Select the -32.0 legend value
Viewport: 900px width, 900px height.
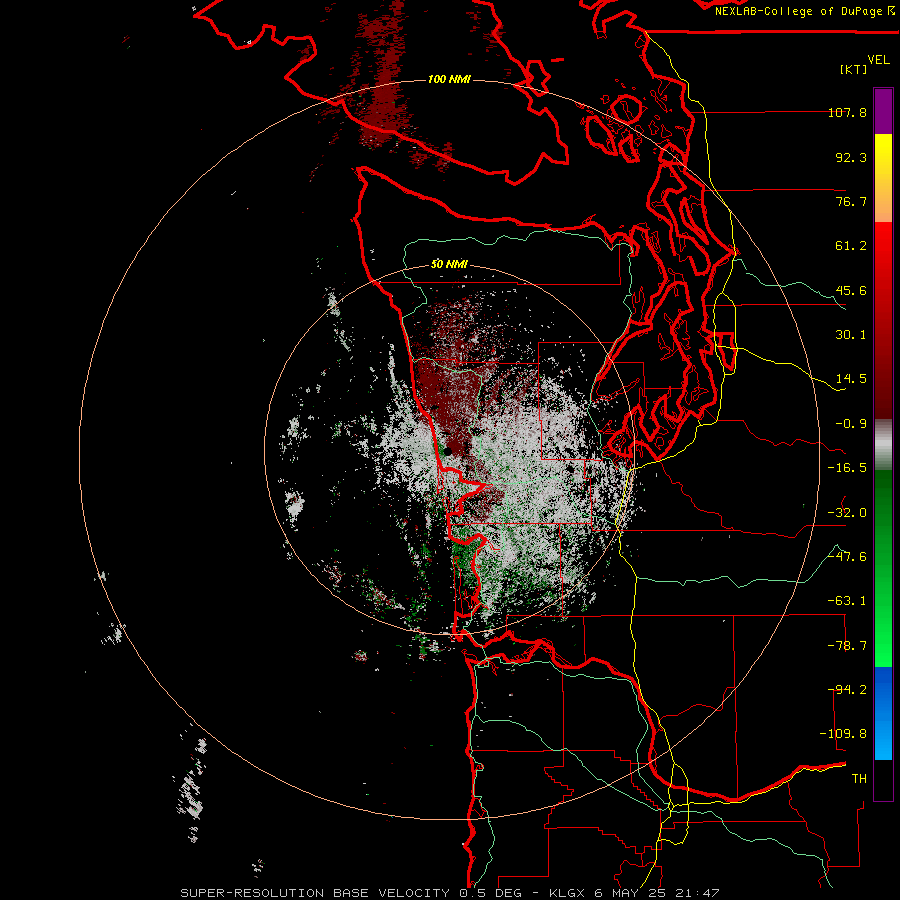(847, 513)
